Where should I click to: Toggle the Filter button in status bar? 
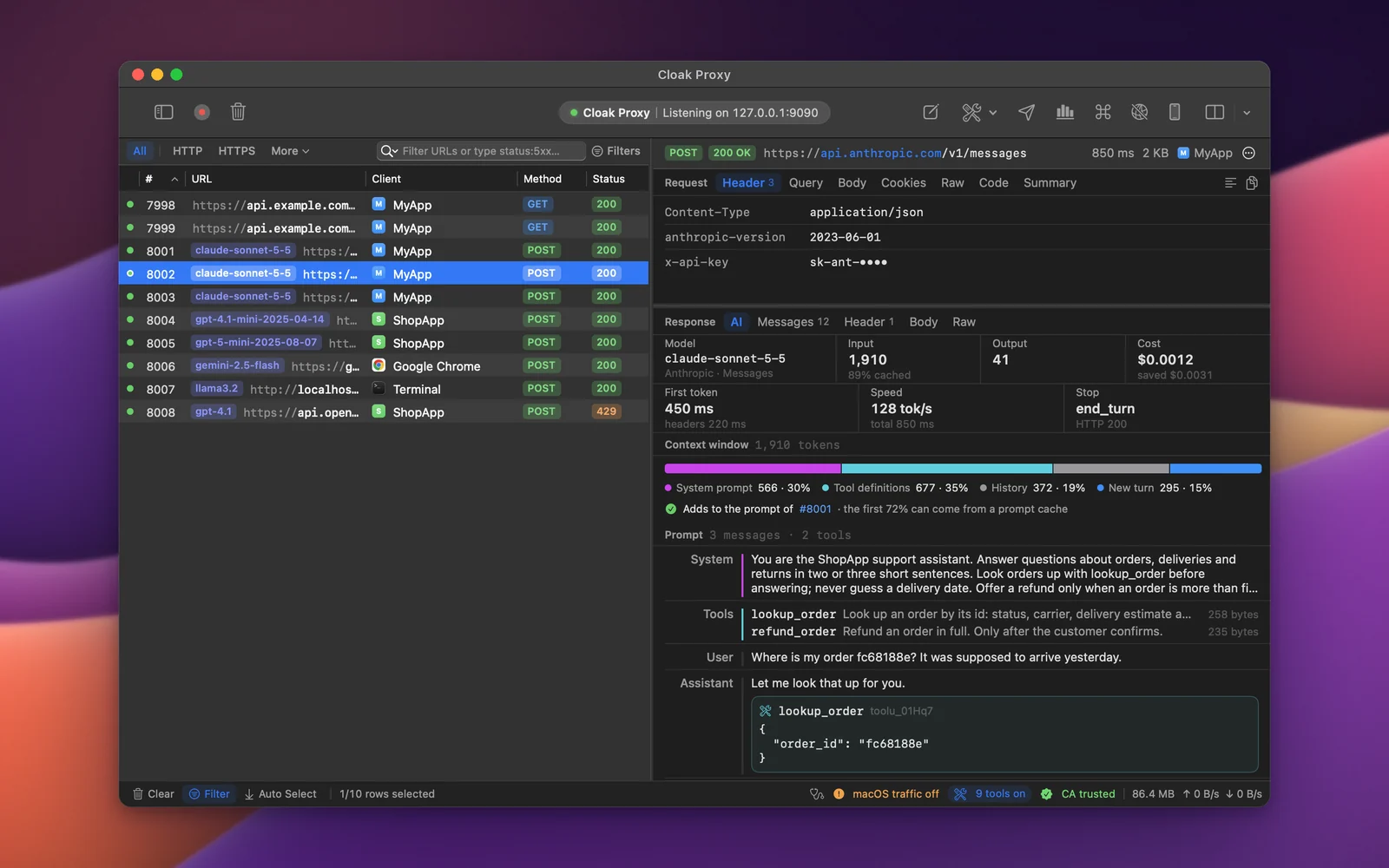[x=210, y=794]
